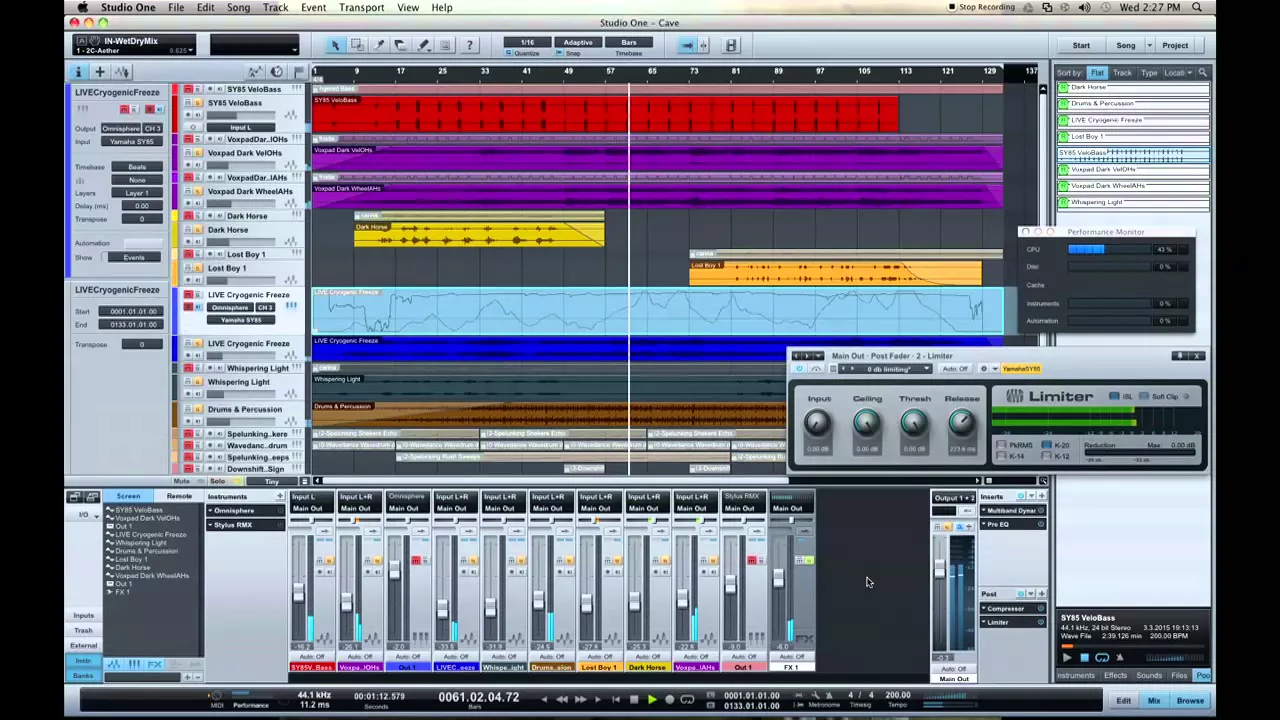Switch to the Sounds browser tab

coord(1148,676)
